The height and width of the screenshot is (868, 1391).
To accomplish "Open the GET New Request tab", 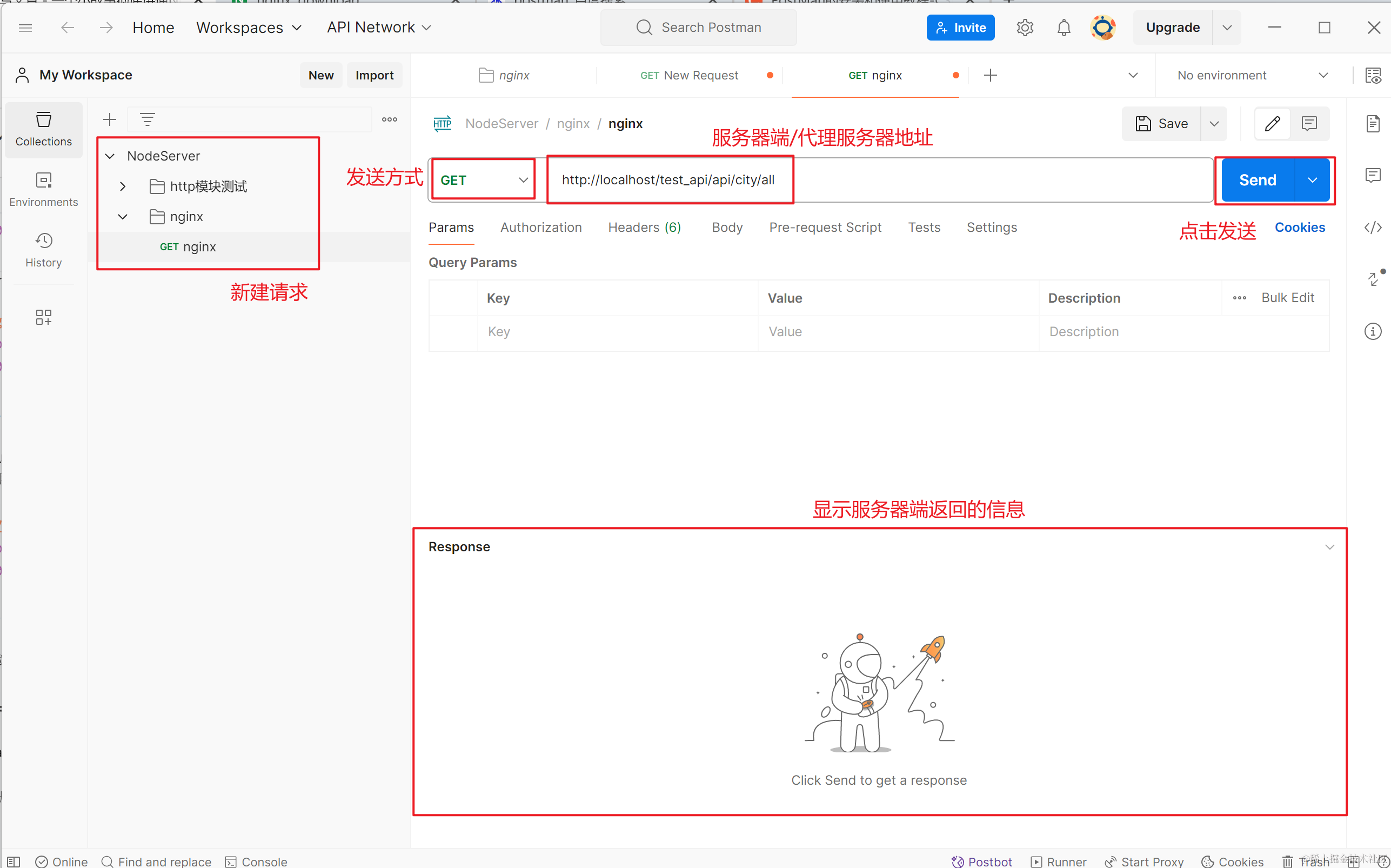I will click(688, 75).
